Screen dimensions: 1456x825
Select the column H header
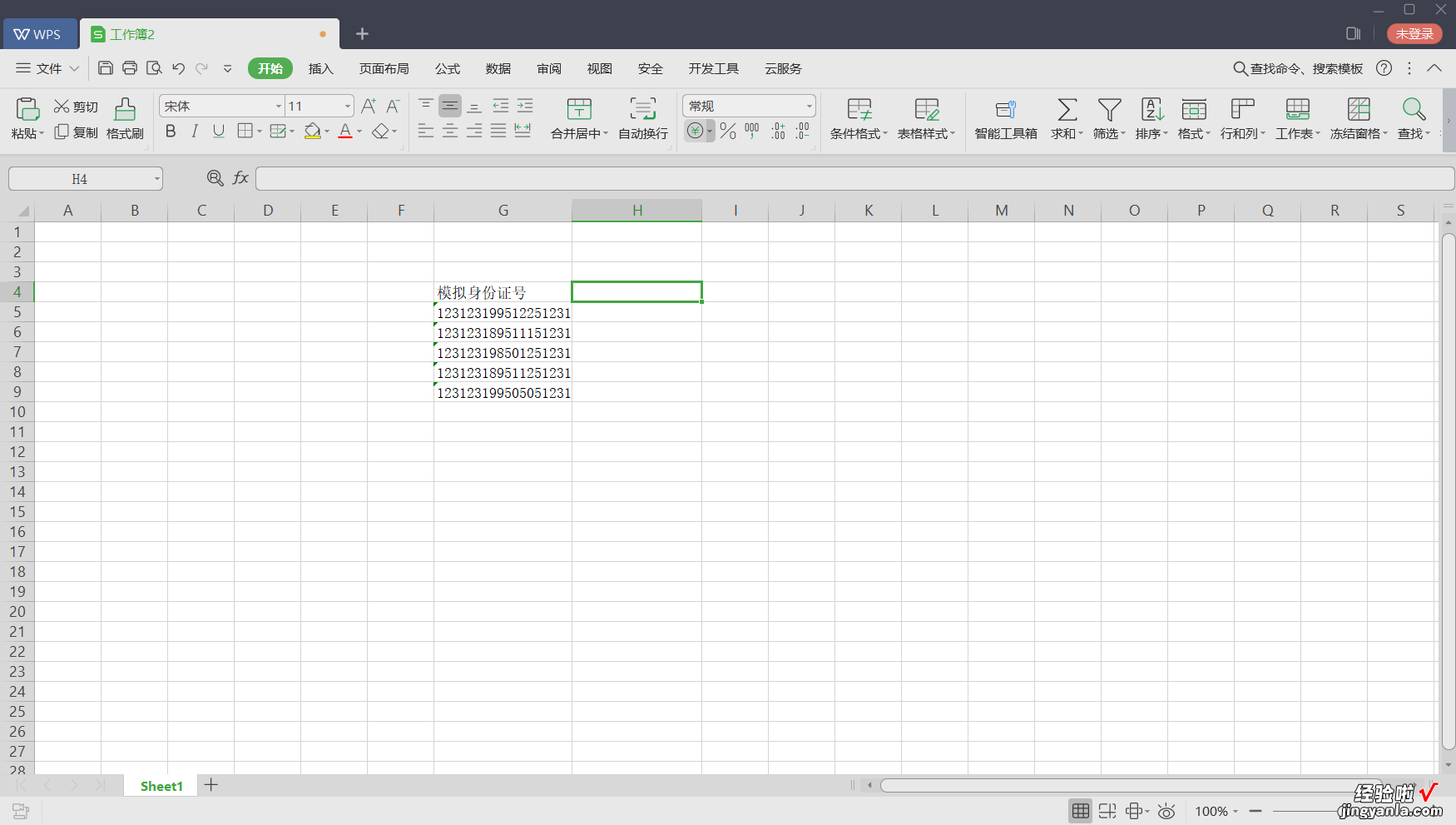637,211
